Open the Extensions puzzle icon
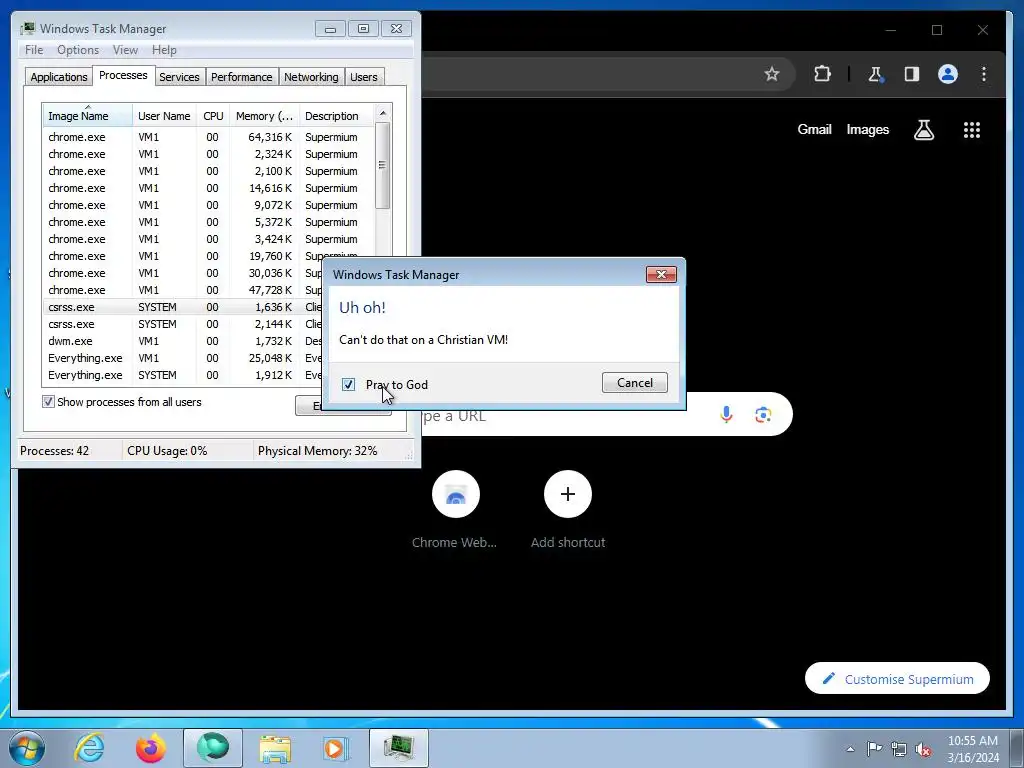This screenshot has height=768, width=1024. pyautogui.click(x=822, y=74)
